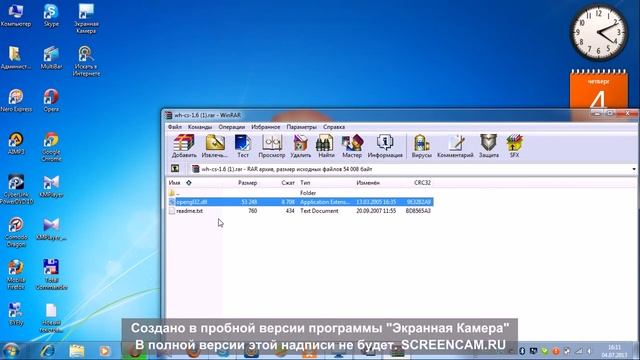Screen dimensions: 640x360
Task: Sort by the Размер column header
Action: 247,182
